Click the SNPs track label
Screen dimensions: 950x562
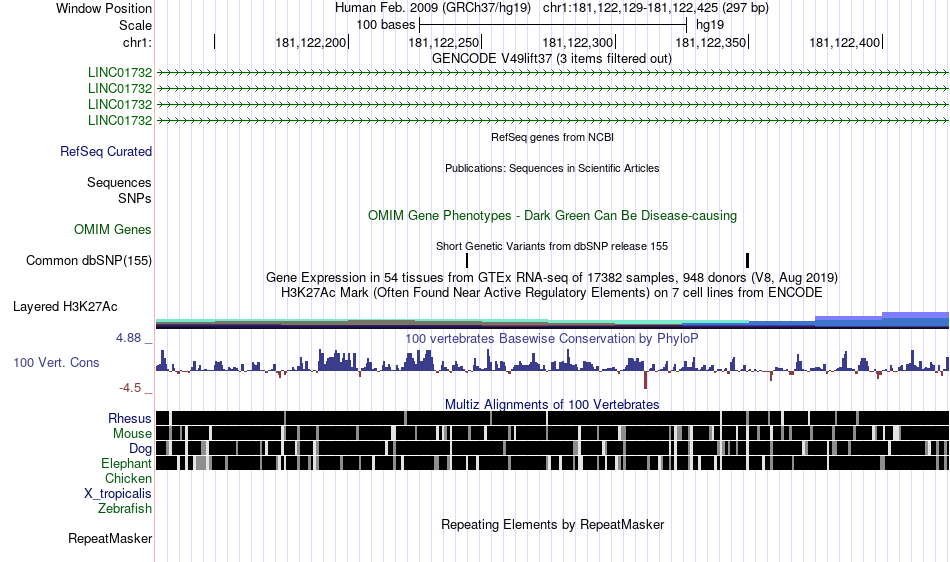tap(135, 199)
